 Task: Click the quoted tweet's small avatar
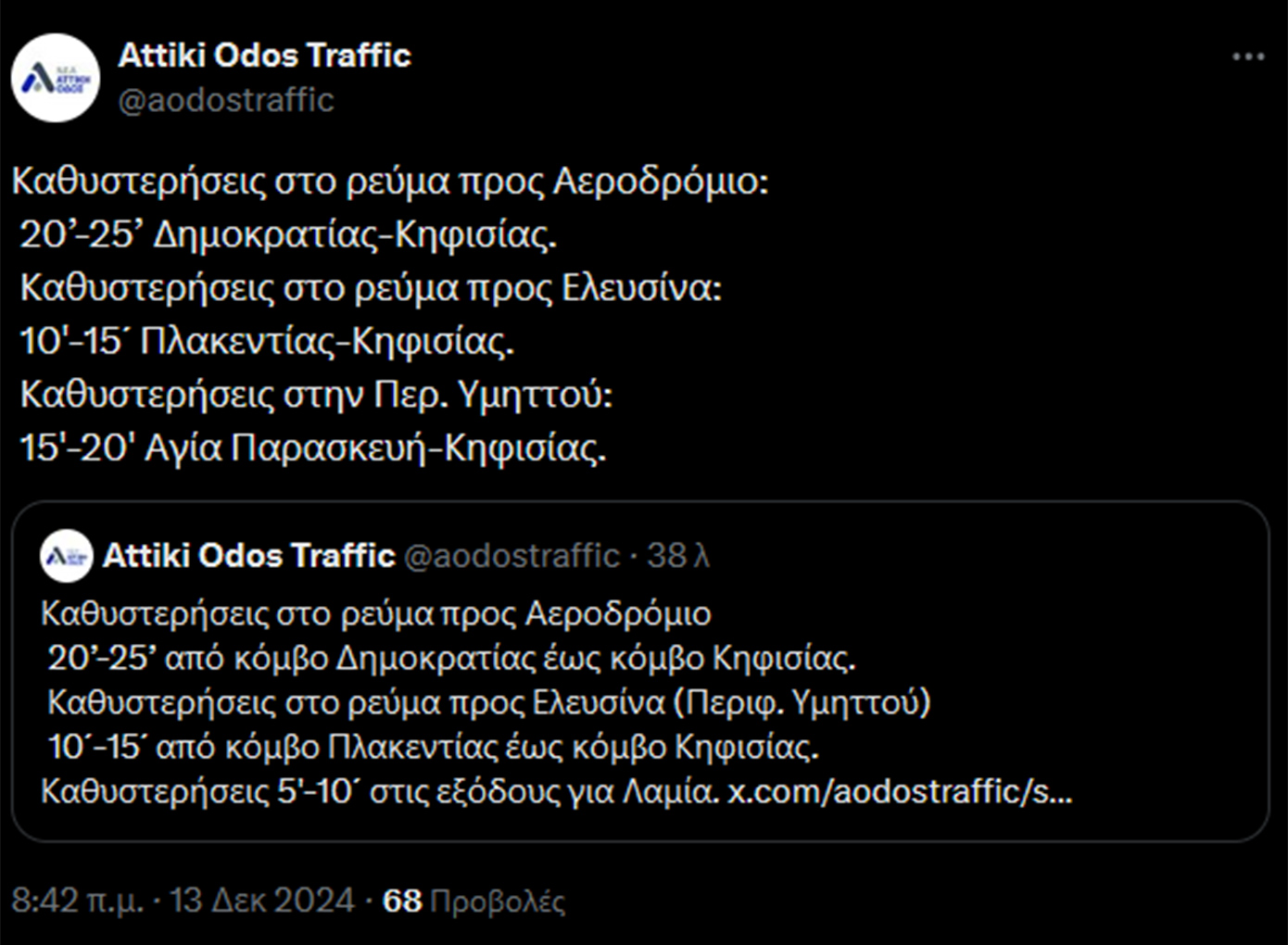click(67, 556)
